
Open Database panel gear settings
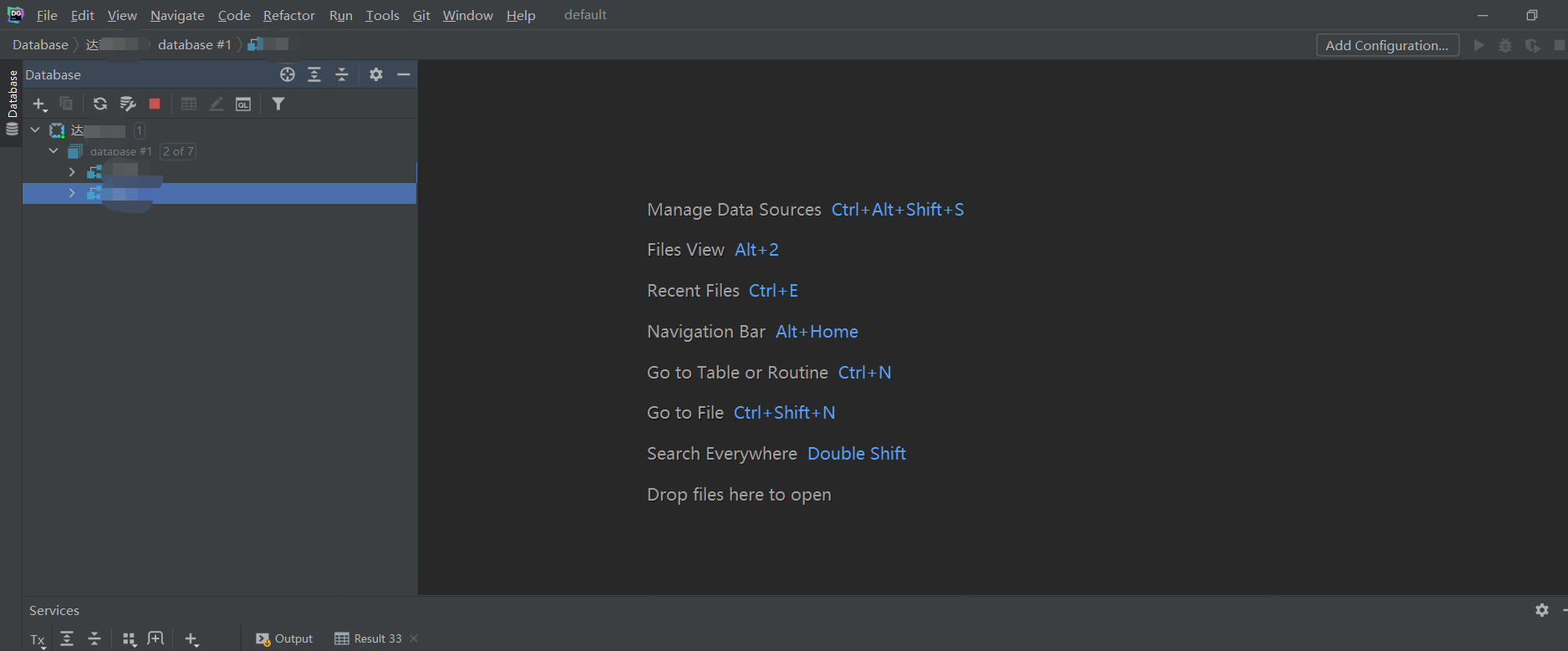376,74
